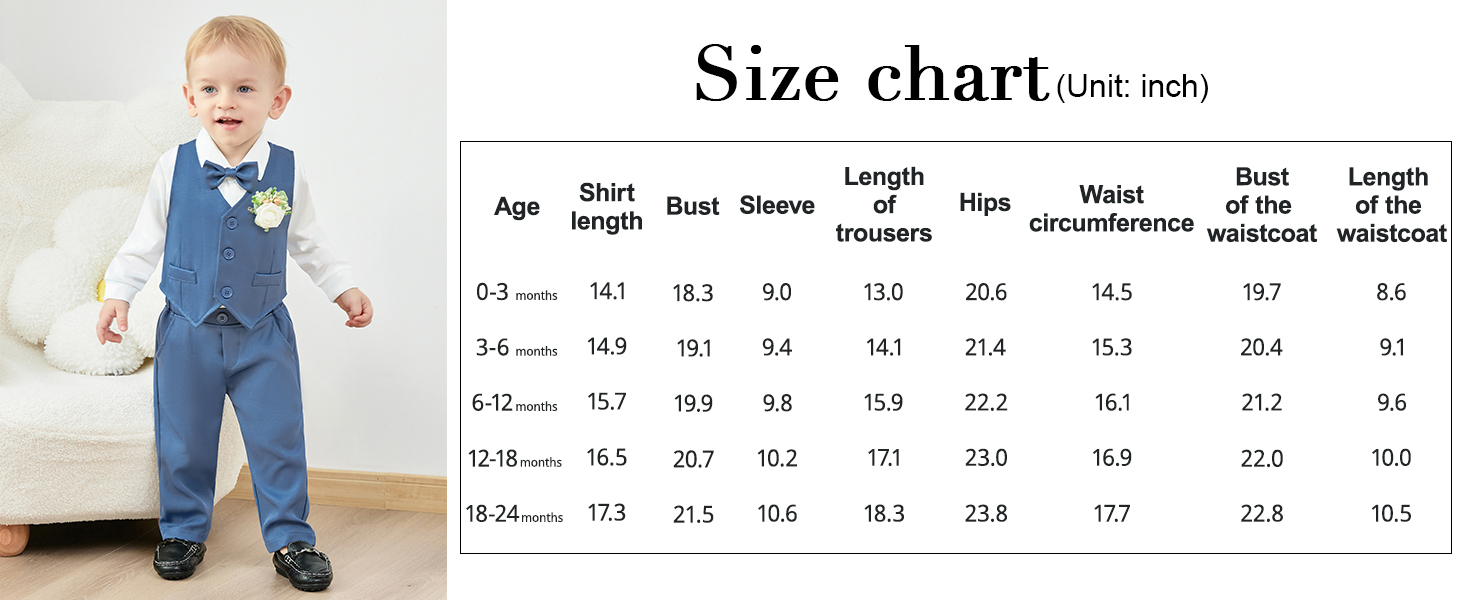The width and height of the screenshot is (1464, 600).
Task: Click the "Bust of the waistcoat" header
Action: [1262, 205]
